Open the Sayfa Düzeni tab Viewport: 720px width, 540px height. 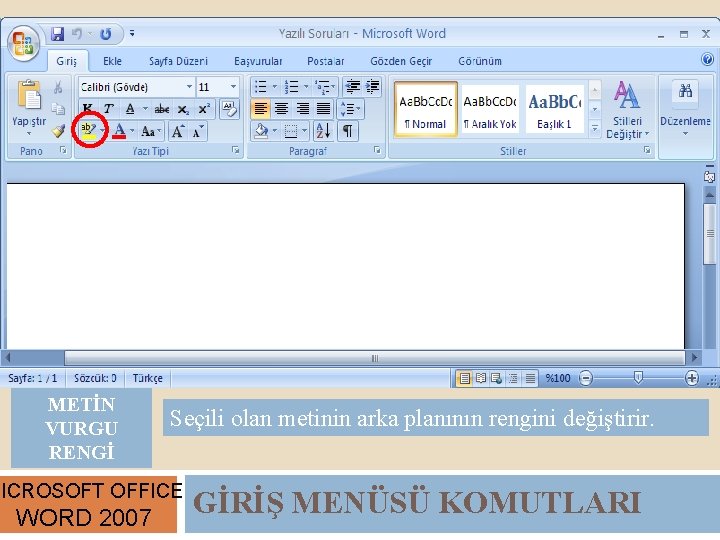[x=178, y=61]
